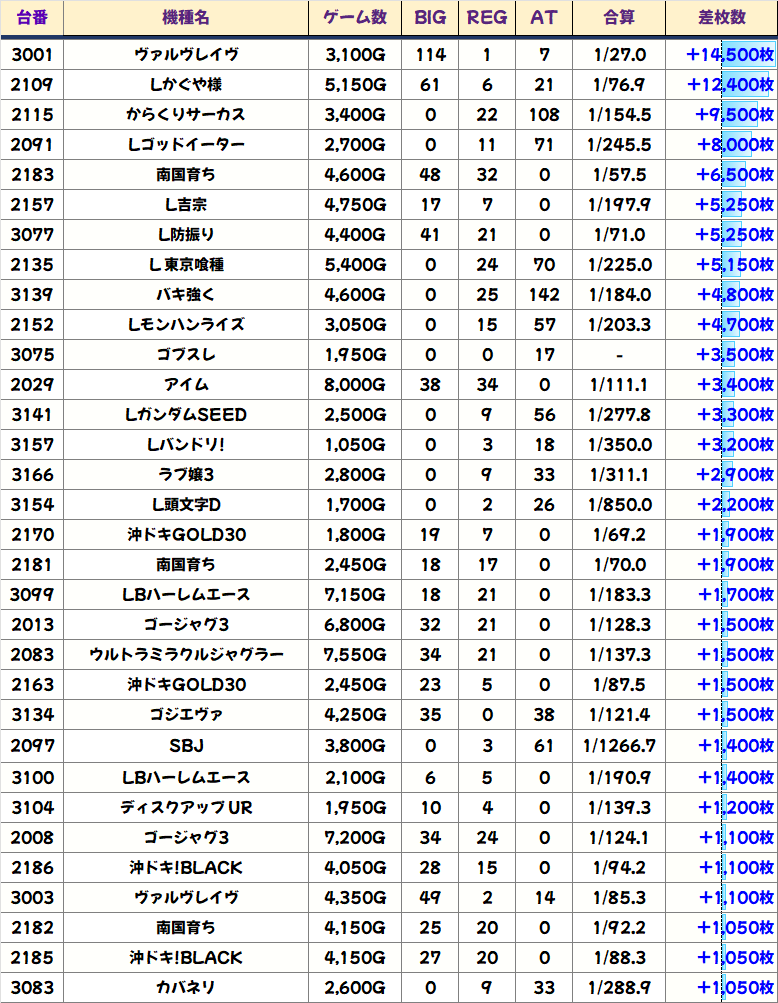Click the +6,500枚 difference value
Viewport: 778px width, 1003px height.
click(x=734, y=175)
